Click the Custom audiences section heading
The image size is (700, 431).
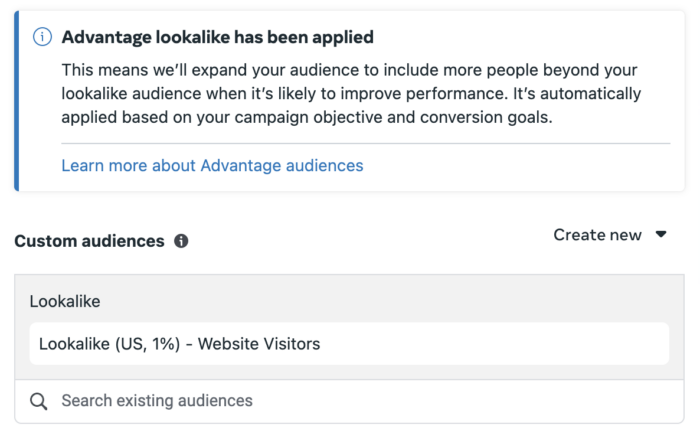click(89, 241)
